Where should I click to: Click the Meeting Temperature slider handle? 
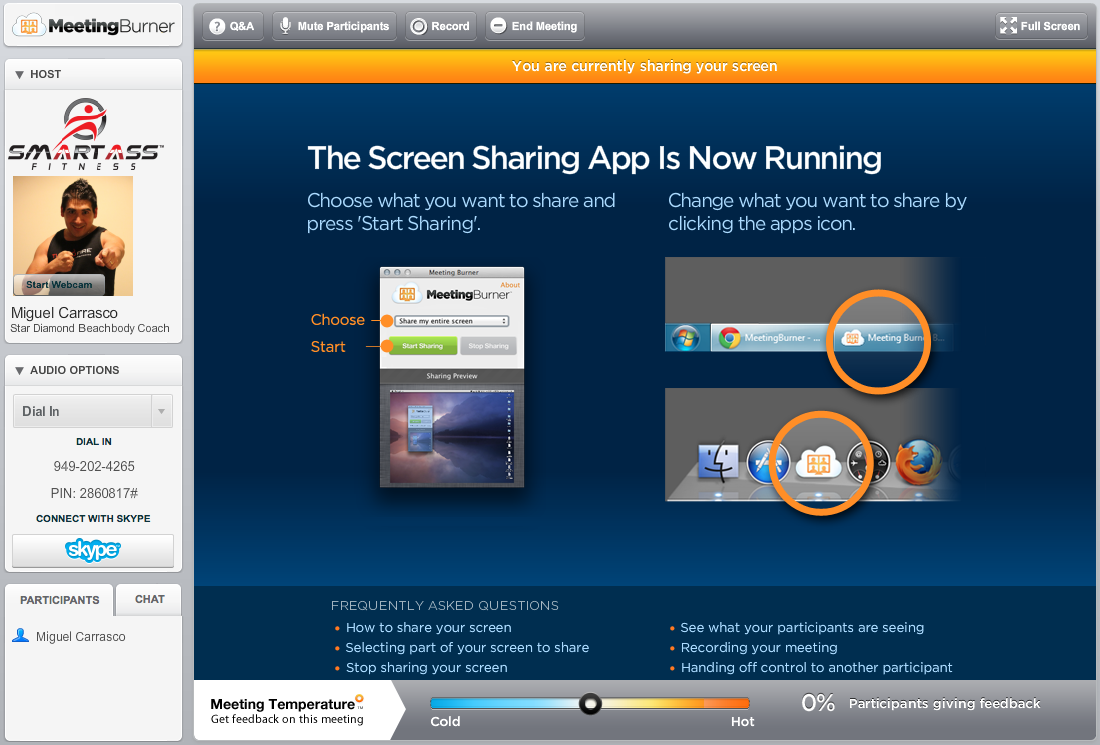coord(591,703)
